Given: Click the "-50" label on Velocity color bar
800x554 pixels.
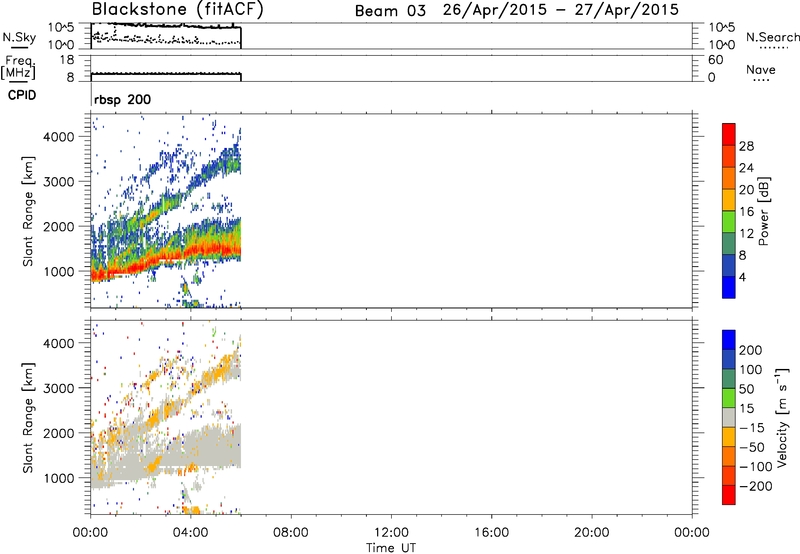Looking at the screenshot, I should point(752,447).
